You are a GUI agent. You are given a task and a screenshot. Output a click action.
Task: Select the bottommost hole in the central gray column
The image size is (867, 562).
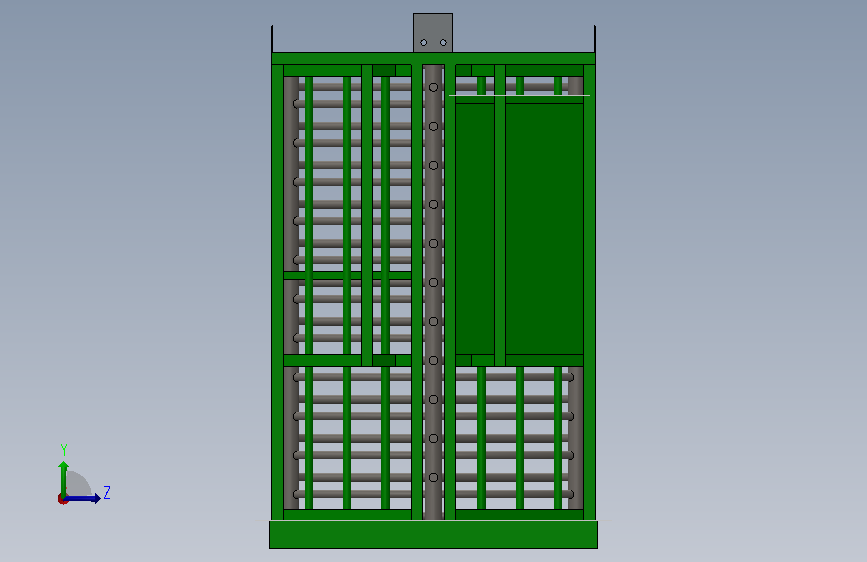[x=434, y=477]
